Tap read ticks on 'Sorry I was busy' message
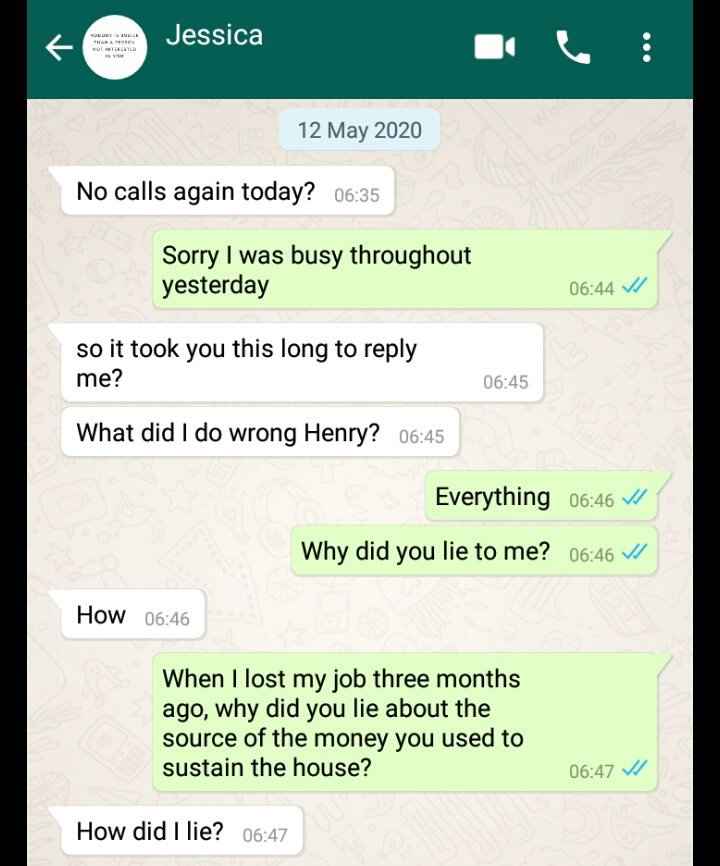Image resolution: width=720 pixels, height=866 pixels. click(x=633, y=286)
